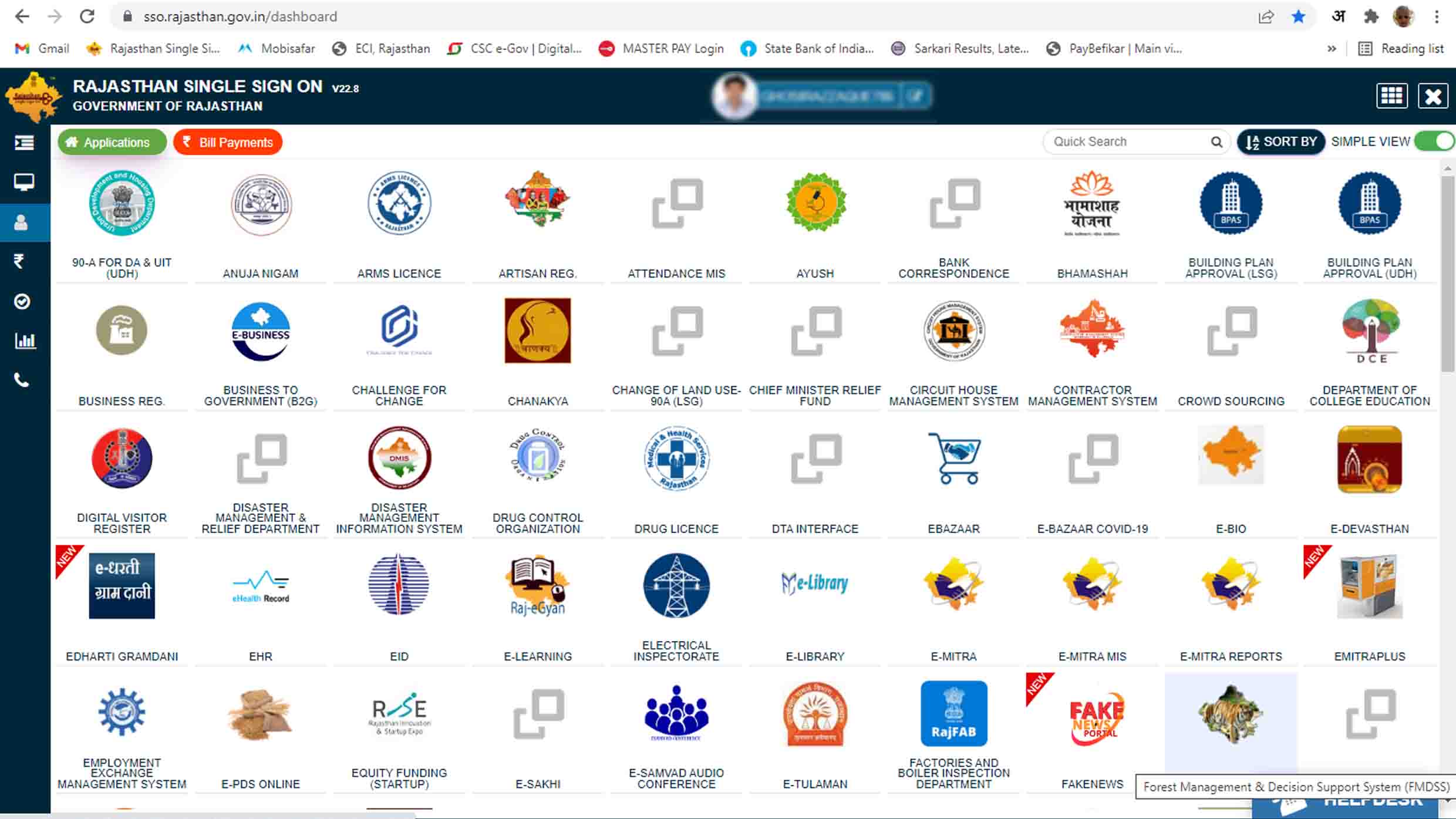
Task: Launch the Artisan Reg. application
Action: [538, 200]
